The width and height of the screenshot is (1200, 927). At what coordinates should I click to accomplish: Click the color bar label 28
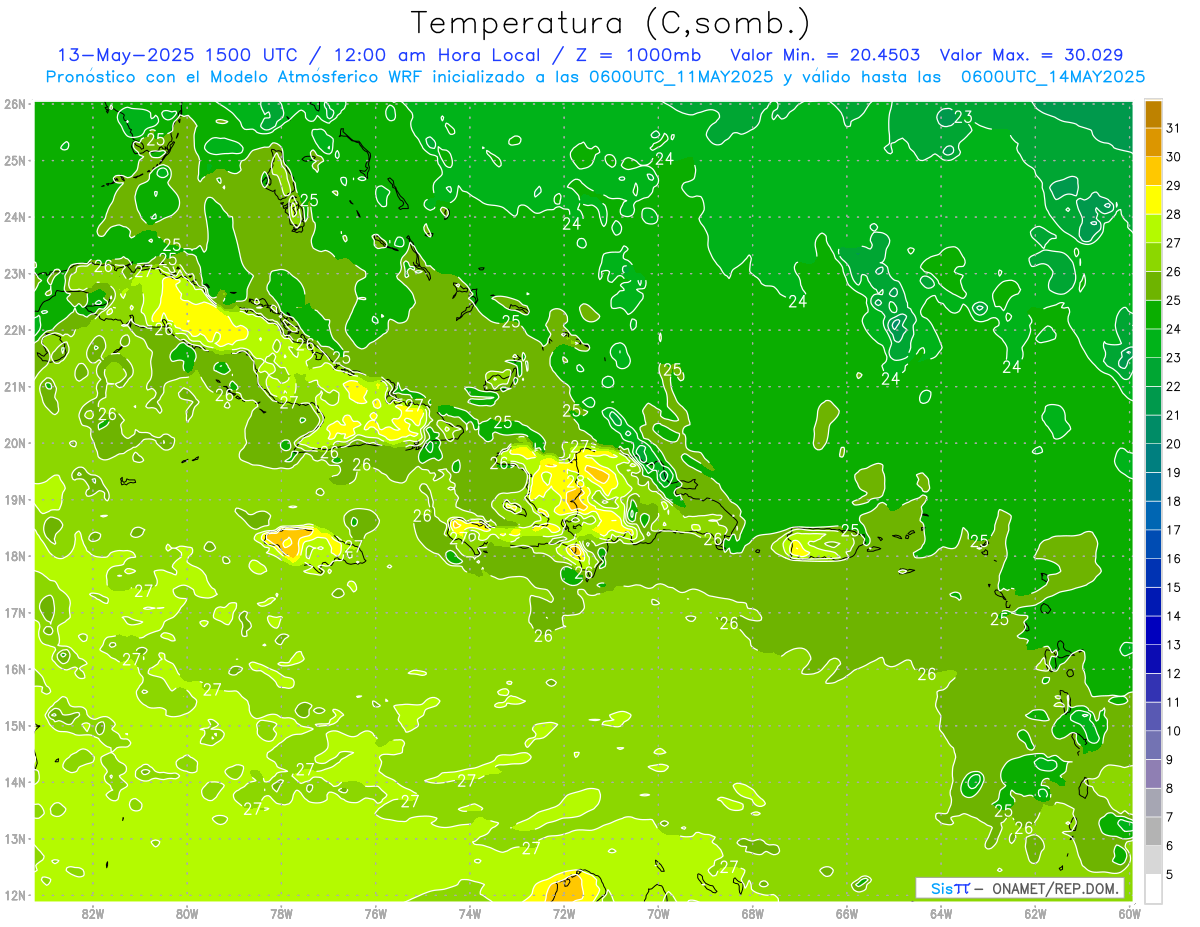click(1173, 214)
